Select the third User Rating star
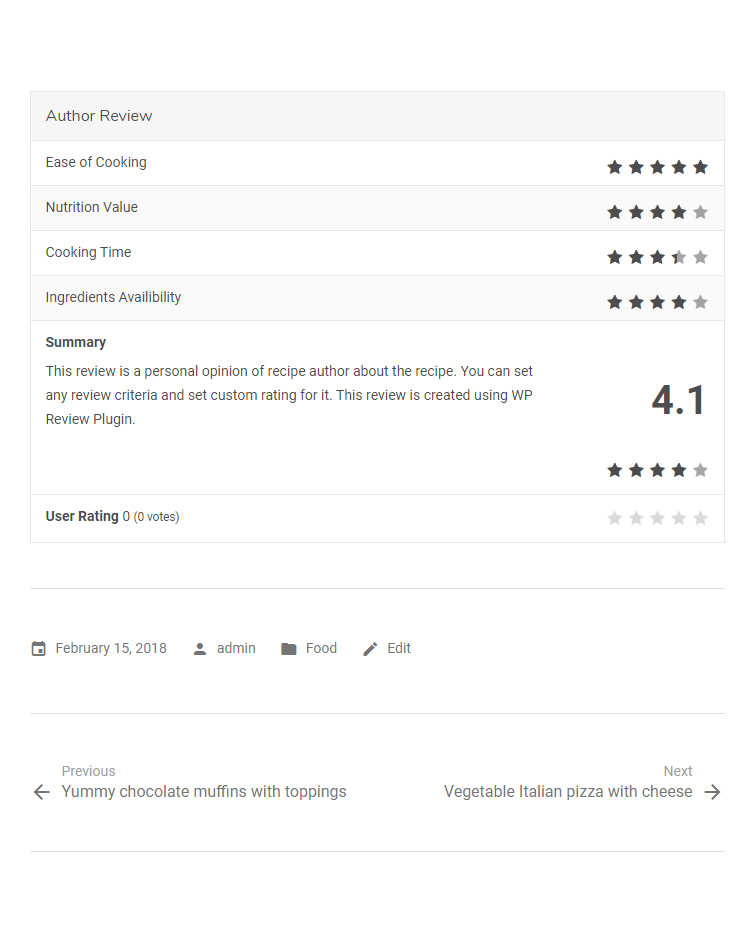 click(657, 518)
